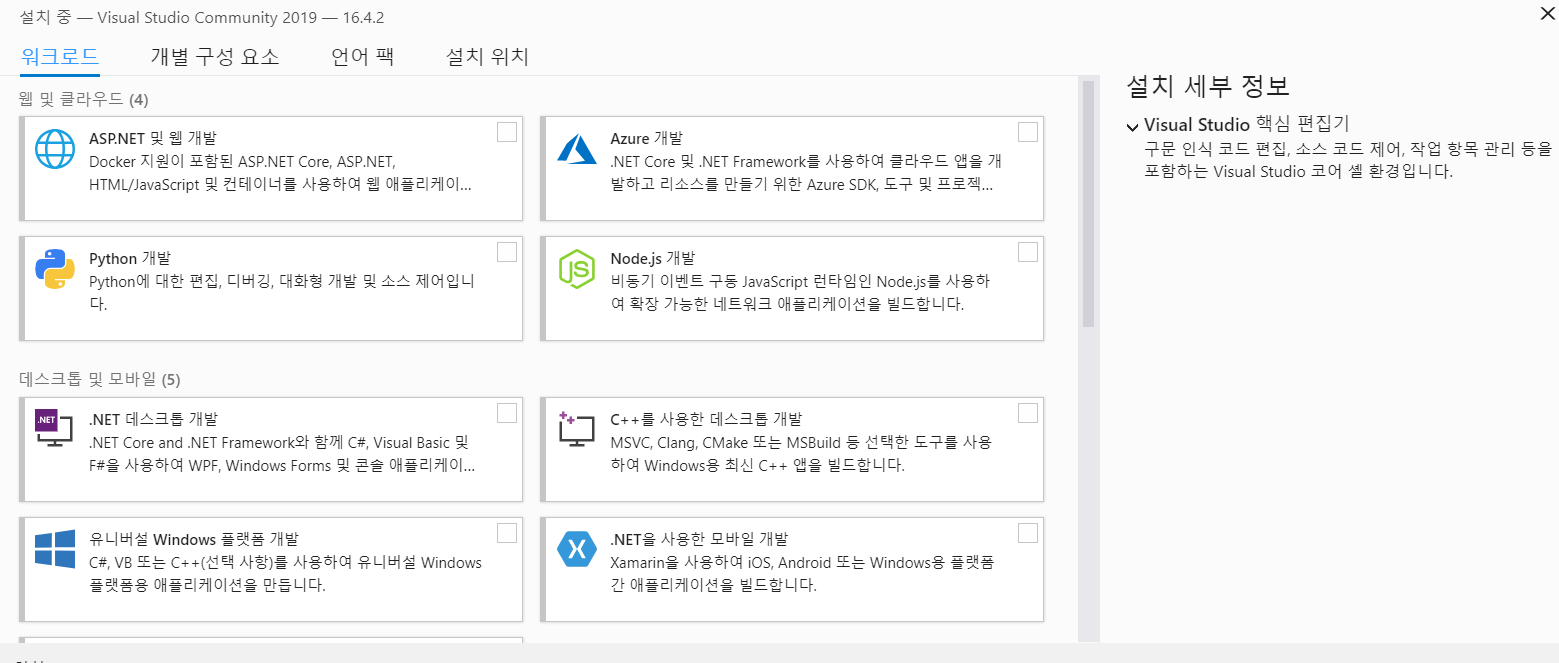
Task: Switch to the 워크로드 tab
Action: pyautogui.click(x=60, y=56)
